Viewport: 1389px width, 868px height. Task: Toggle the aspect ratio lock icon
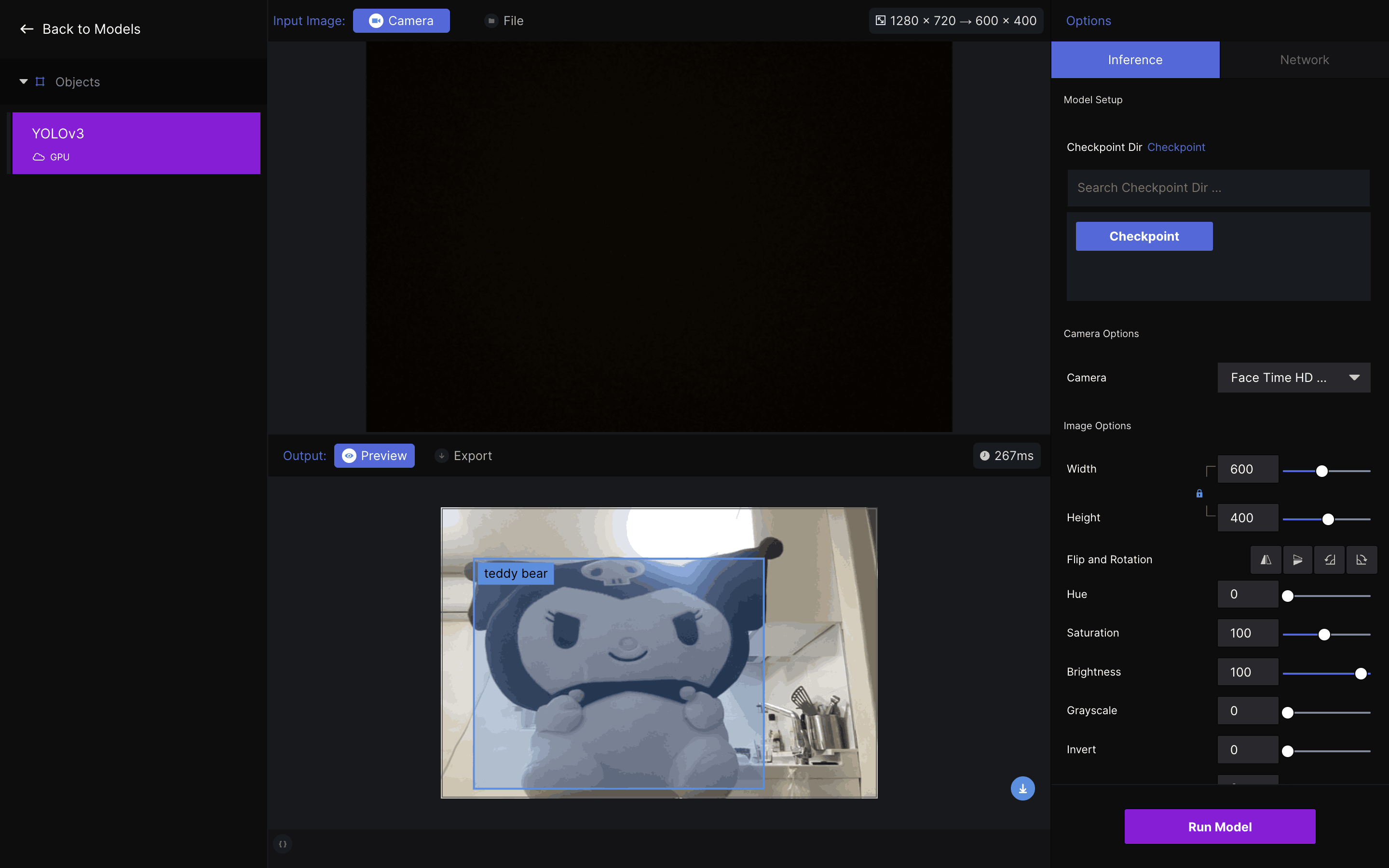(x=1199, y=493)
